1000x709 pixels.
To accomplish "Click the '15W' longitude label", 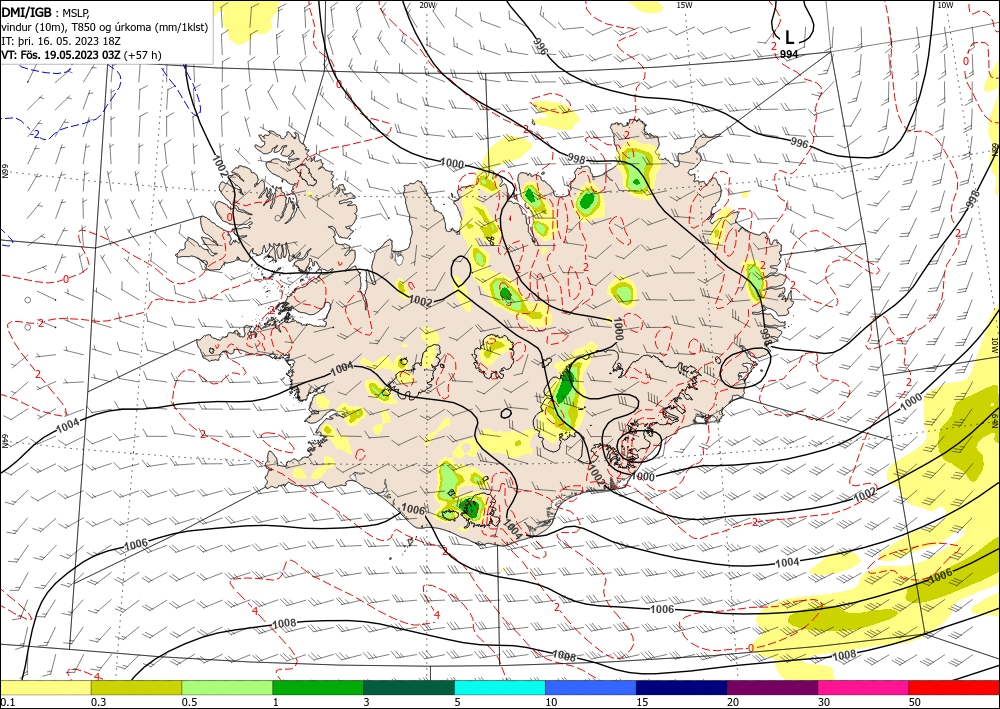I will 684,5.
